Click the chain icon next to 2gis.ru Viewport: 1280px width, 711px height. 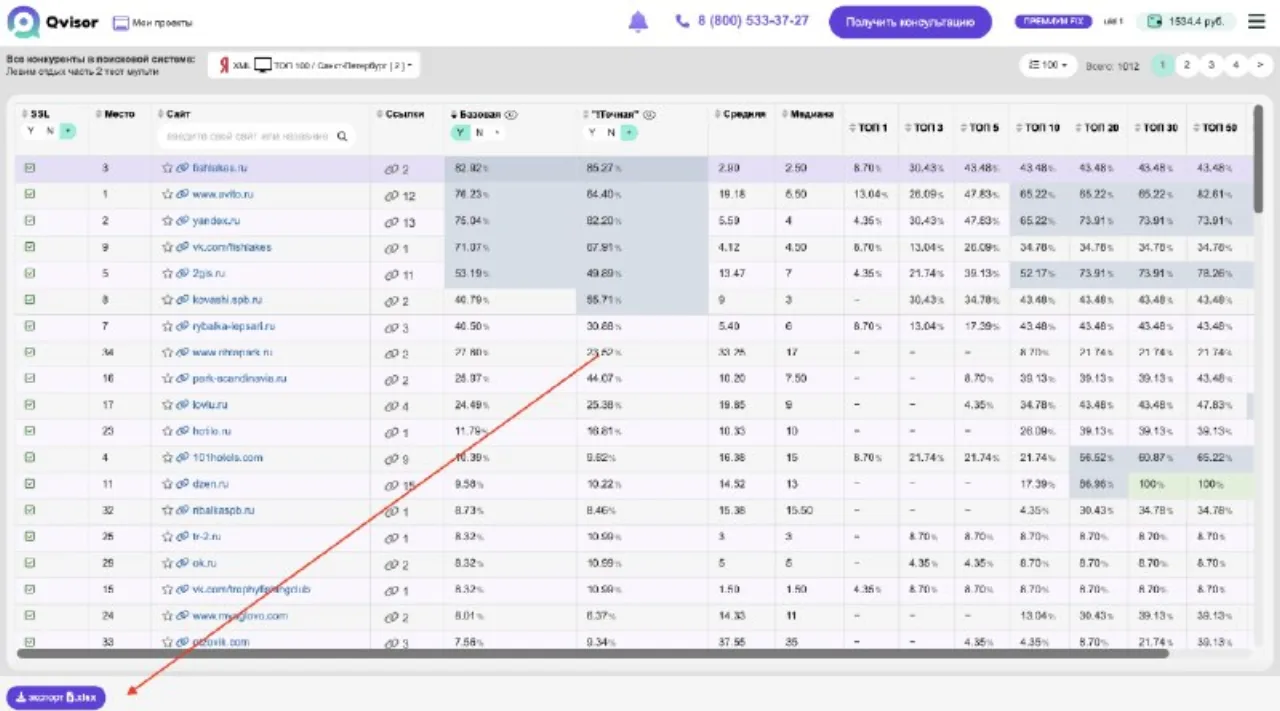click(x=182, y=273)
